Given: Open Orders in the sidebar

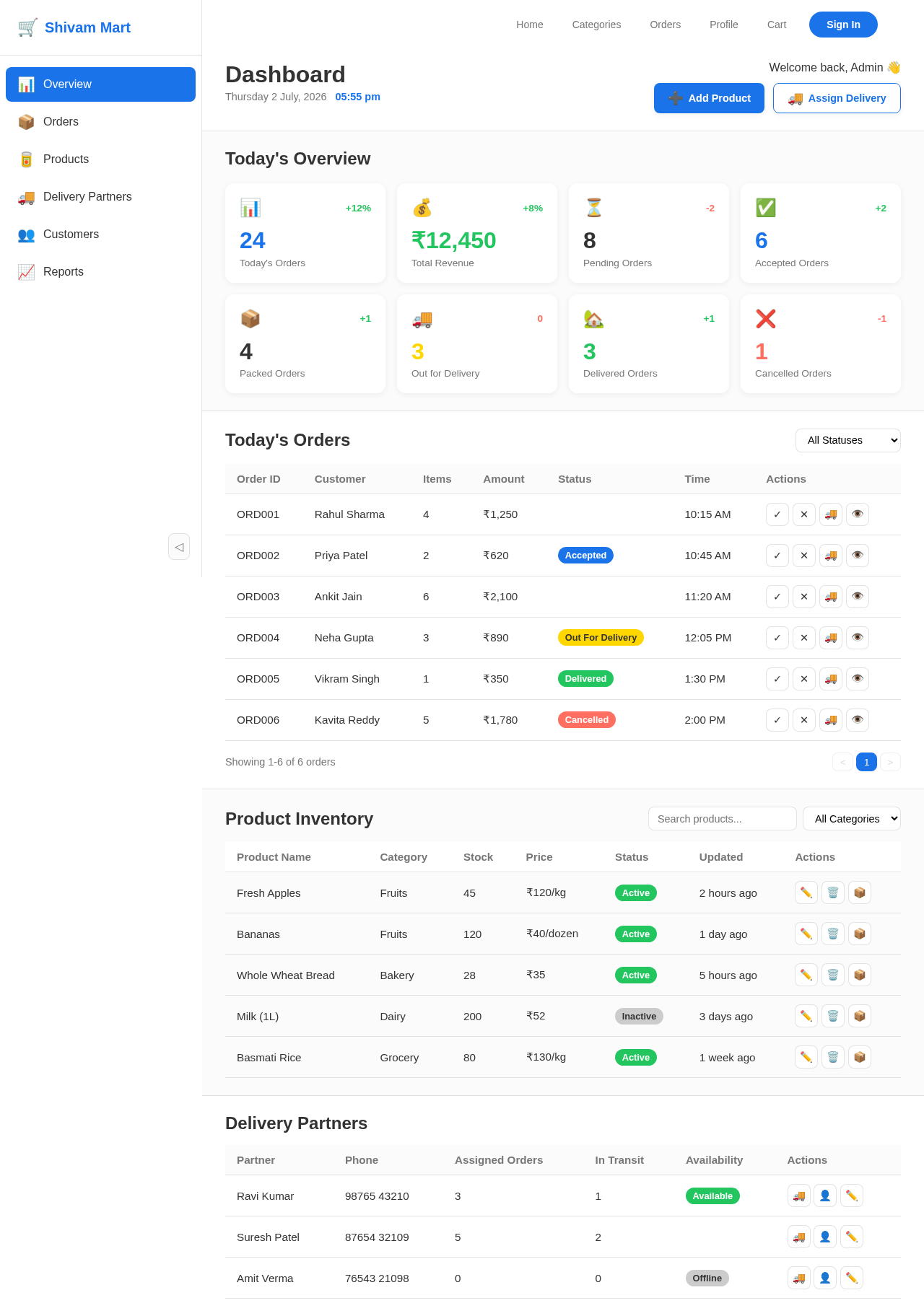Looking at the screenshot, I should tap(100, 122).
